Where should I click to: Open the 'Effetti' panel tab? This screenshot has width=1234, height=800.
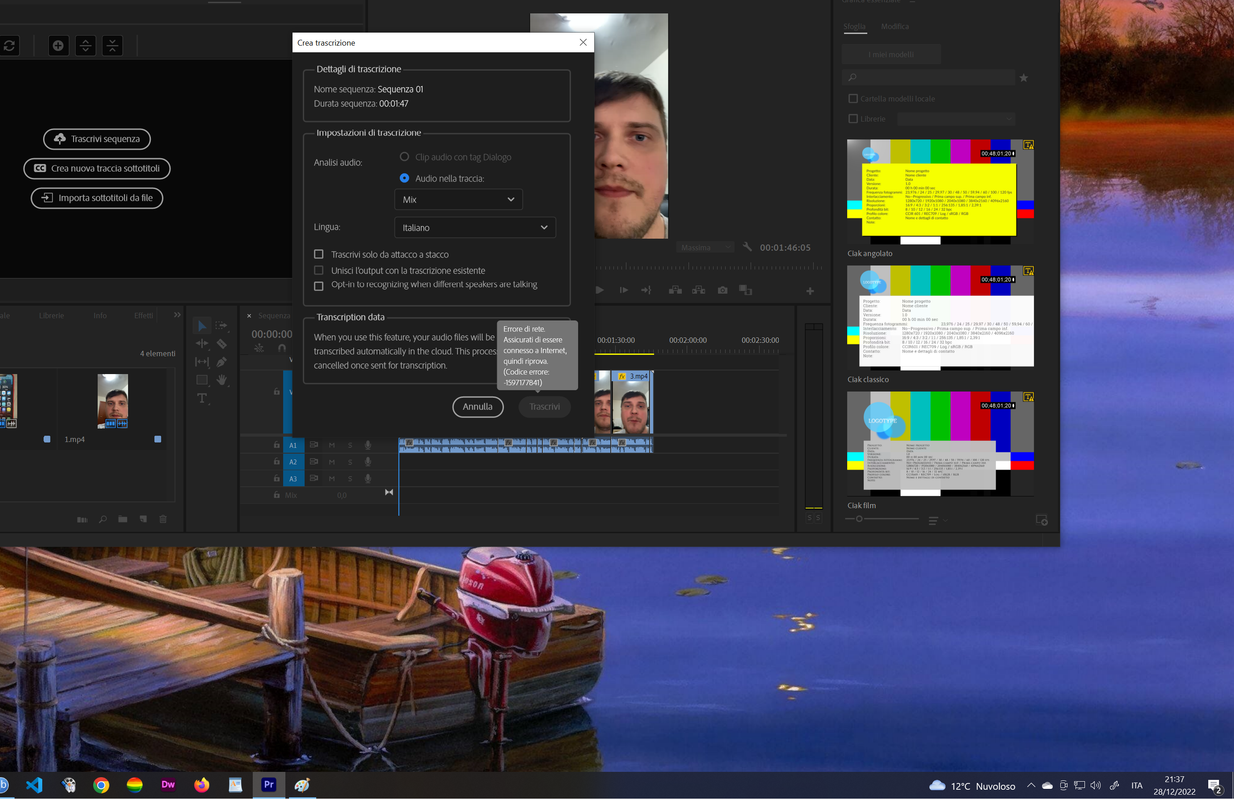click(x=144, y=315)
